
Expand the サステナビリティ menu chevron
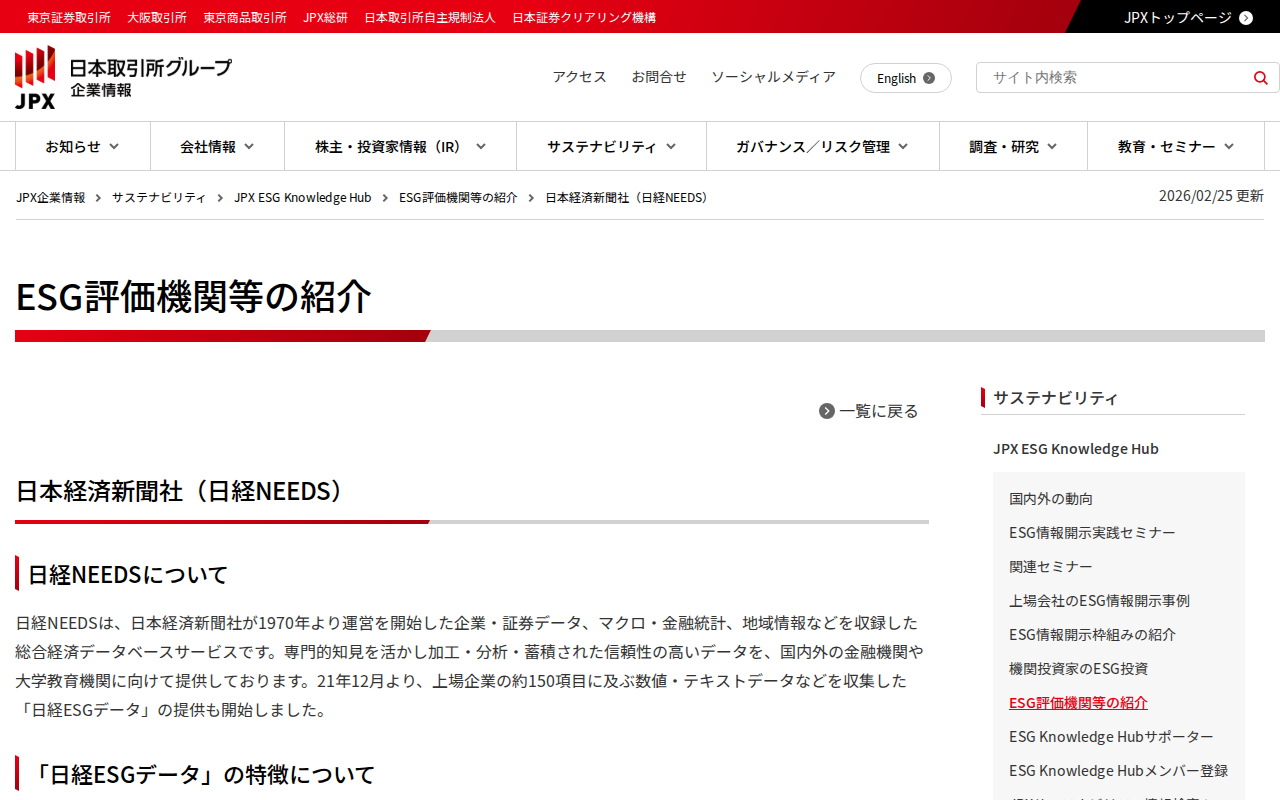(671, 147)
